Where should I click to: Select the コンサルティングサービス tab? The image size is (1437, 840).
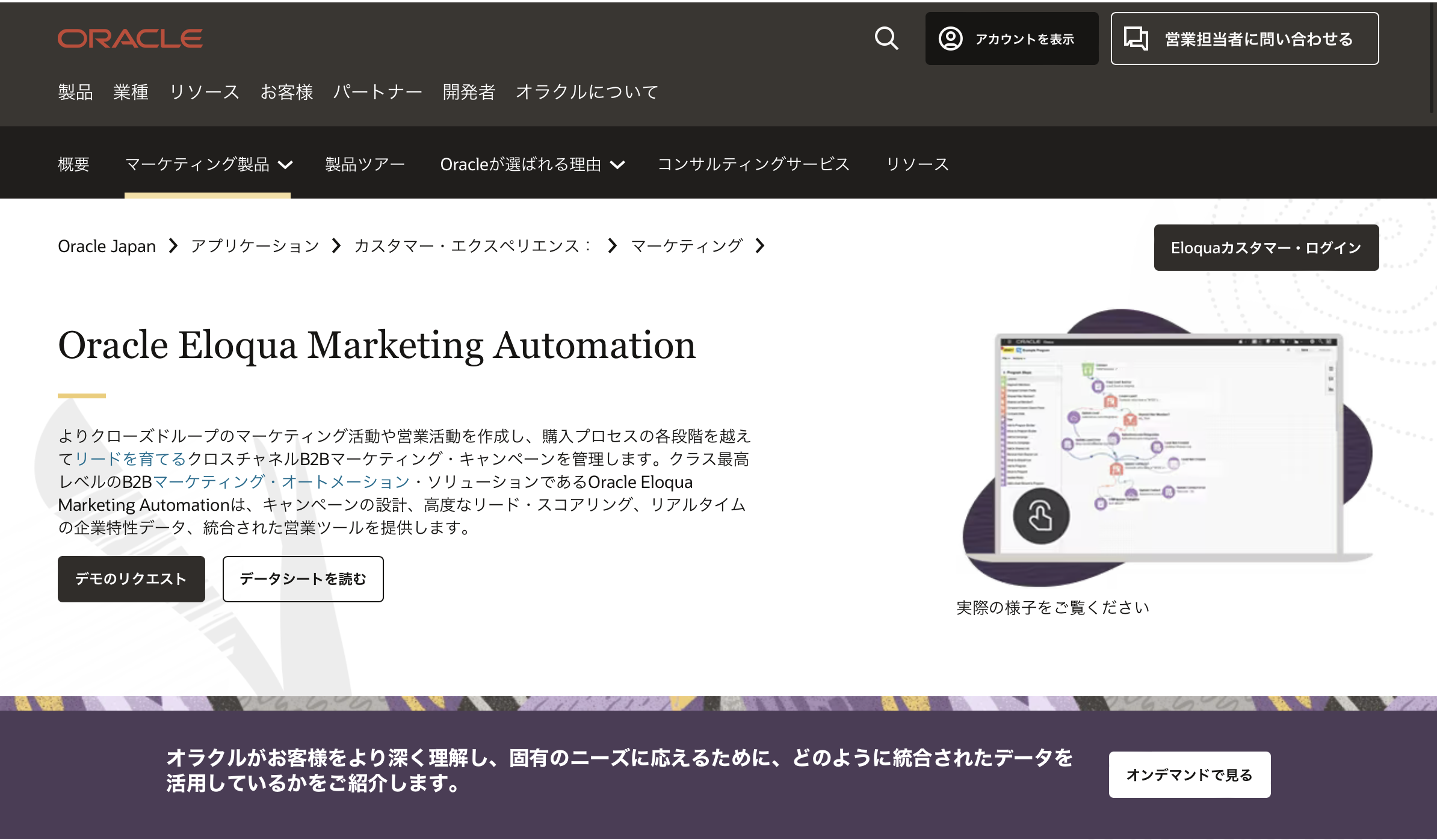(x=753, y=164)
